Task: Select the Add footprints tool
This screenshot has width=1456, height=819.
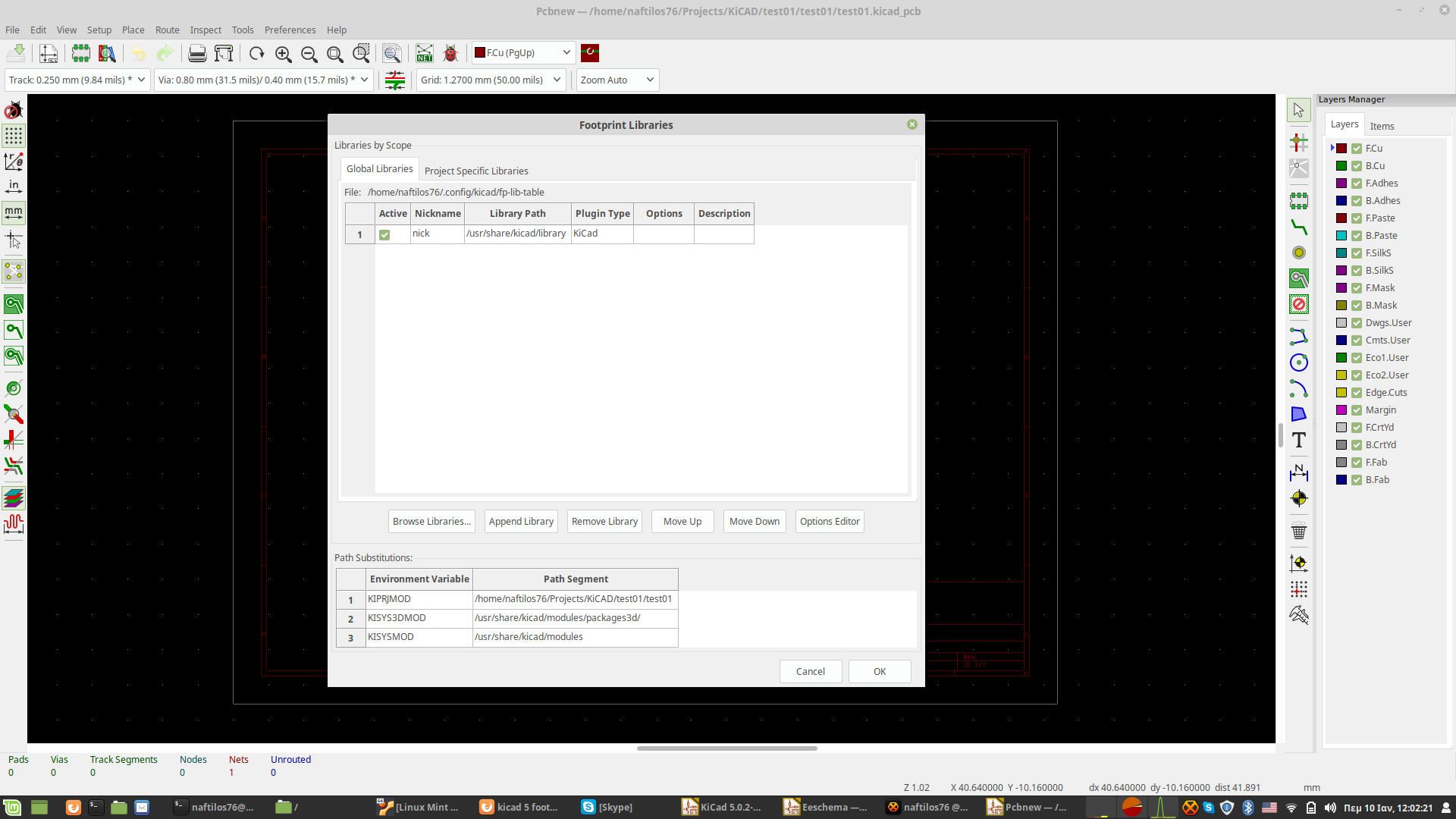Action: (x=1298, y=201)
